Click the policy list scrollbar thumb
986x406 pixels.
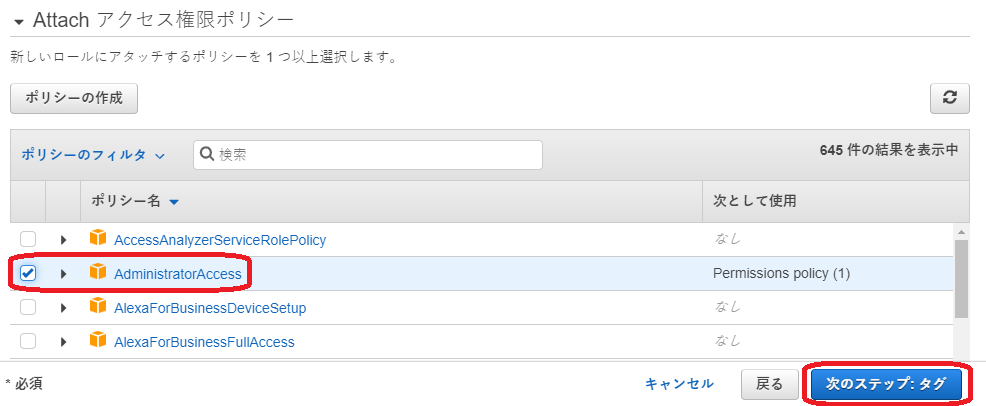(961, 278)
